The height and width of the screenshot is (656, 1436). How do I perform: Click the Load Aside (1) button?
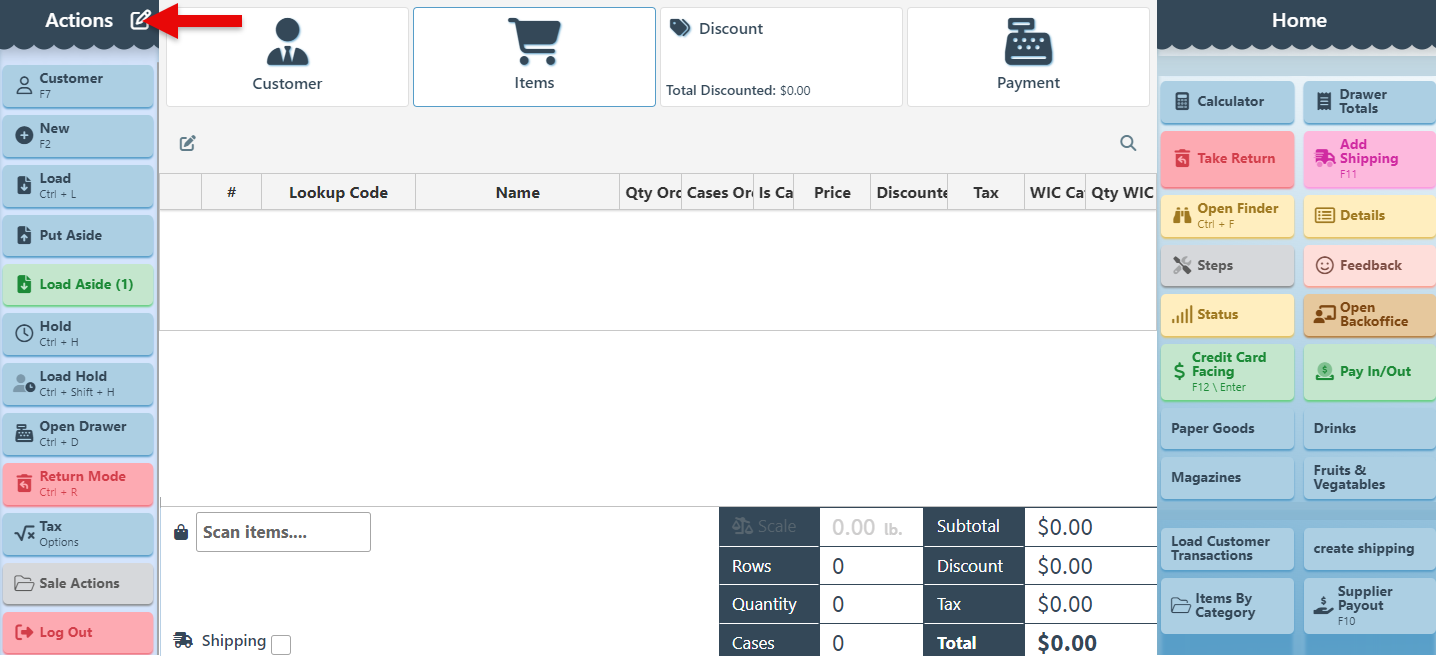[78, 285]
